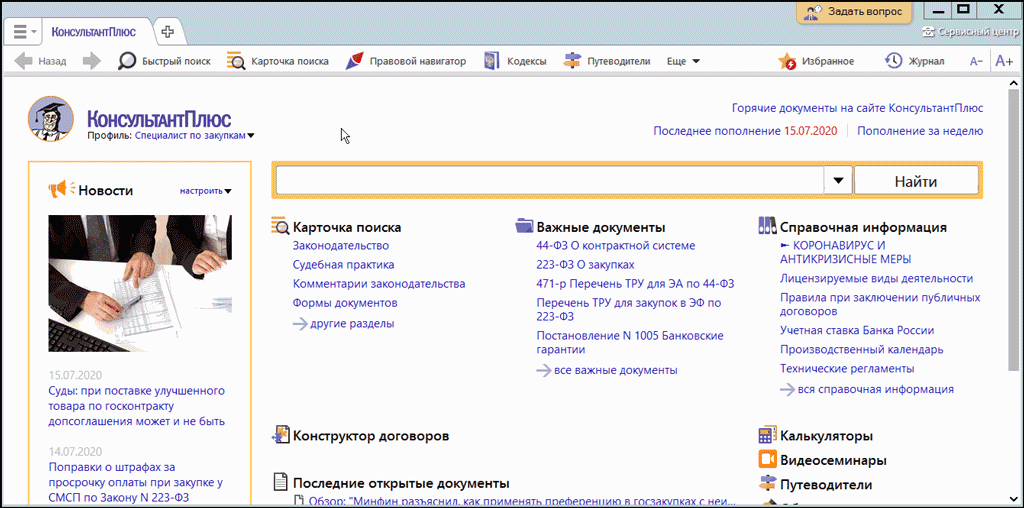Screen dimensions: 1024x508
Task: Open the news photo thumbnail
Action: [x=140, y=283]
